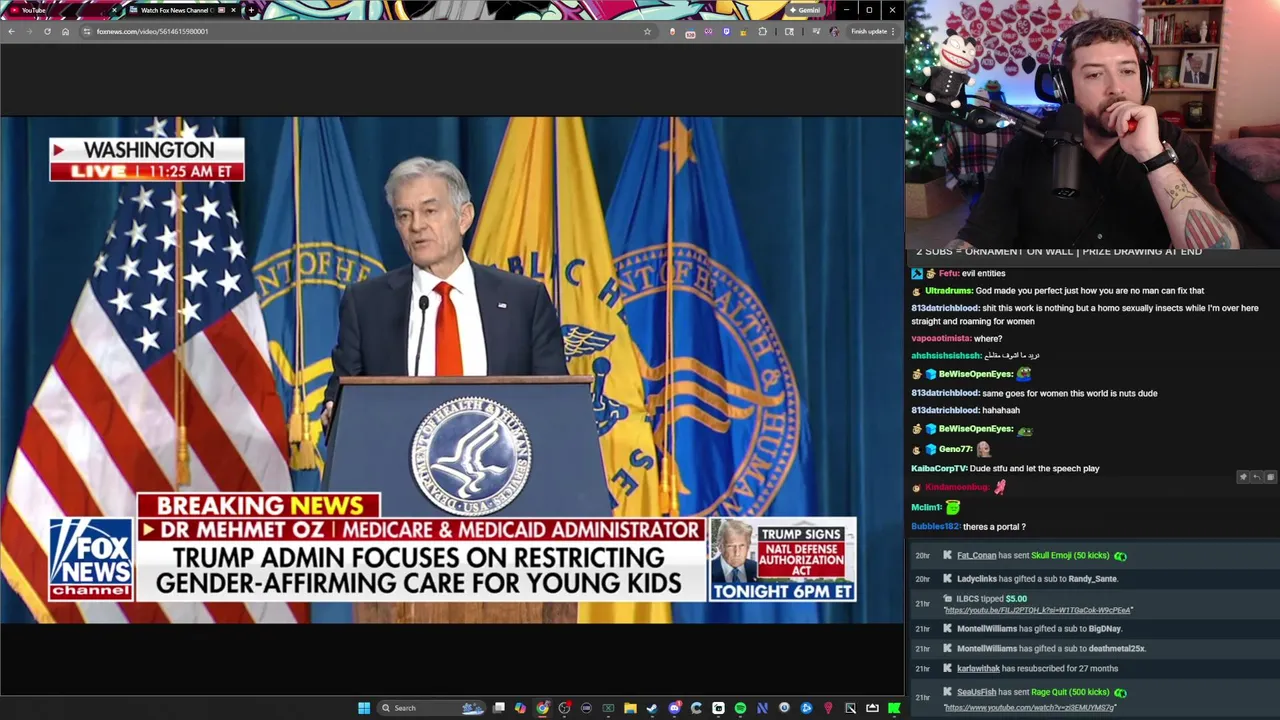The width and height of the screenshot is (1280, 720).
Task: Click the kicks coin icon after Skull Emoji
Action: pyautogui.click(x=1120, y=556)
